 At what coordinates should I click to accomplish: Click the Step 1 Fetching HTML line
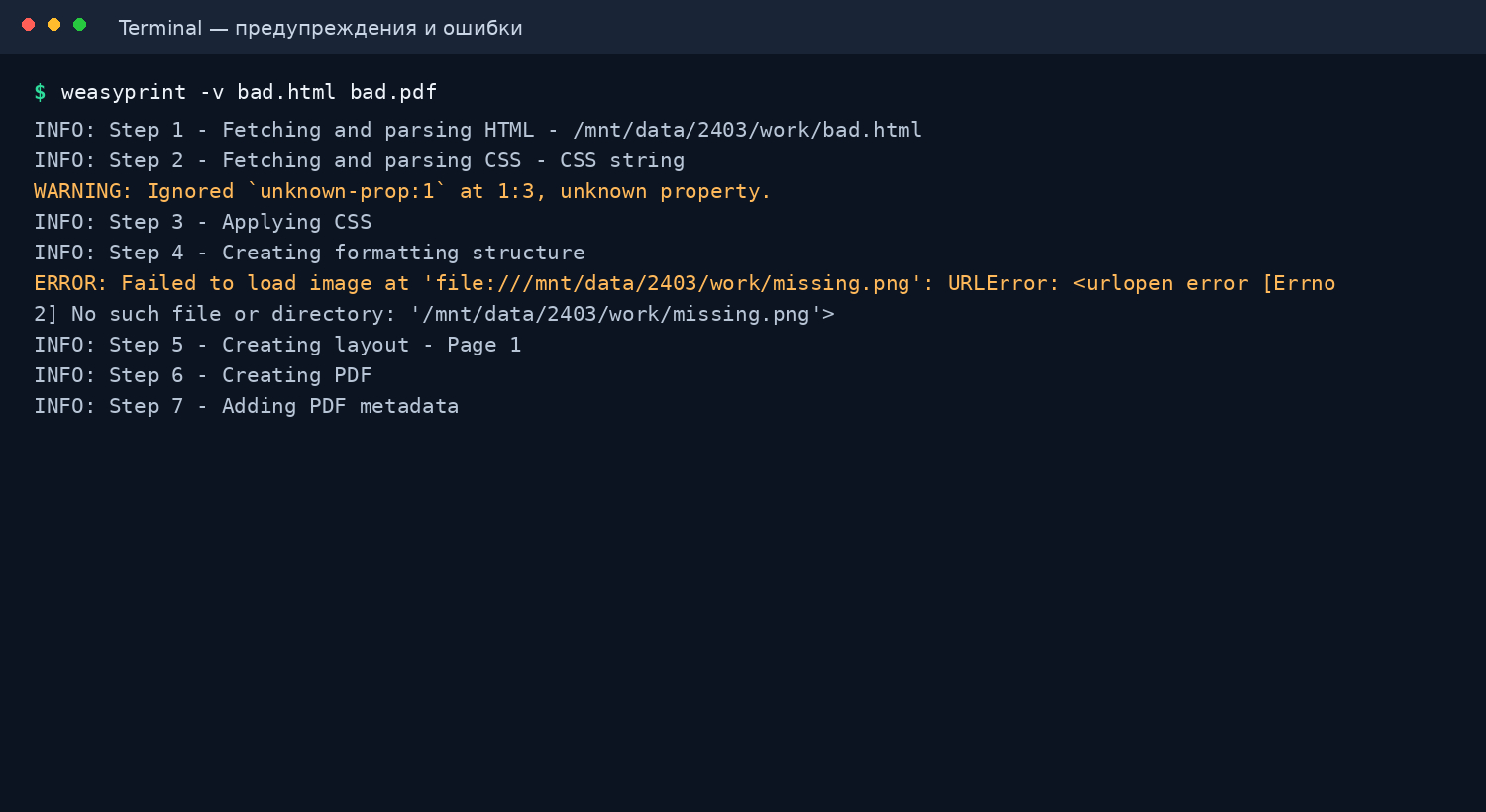click(x=478, y=130)
